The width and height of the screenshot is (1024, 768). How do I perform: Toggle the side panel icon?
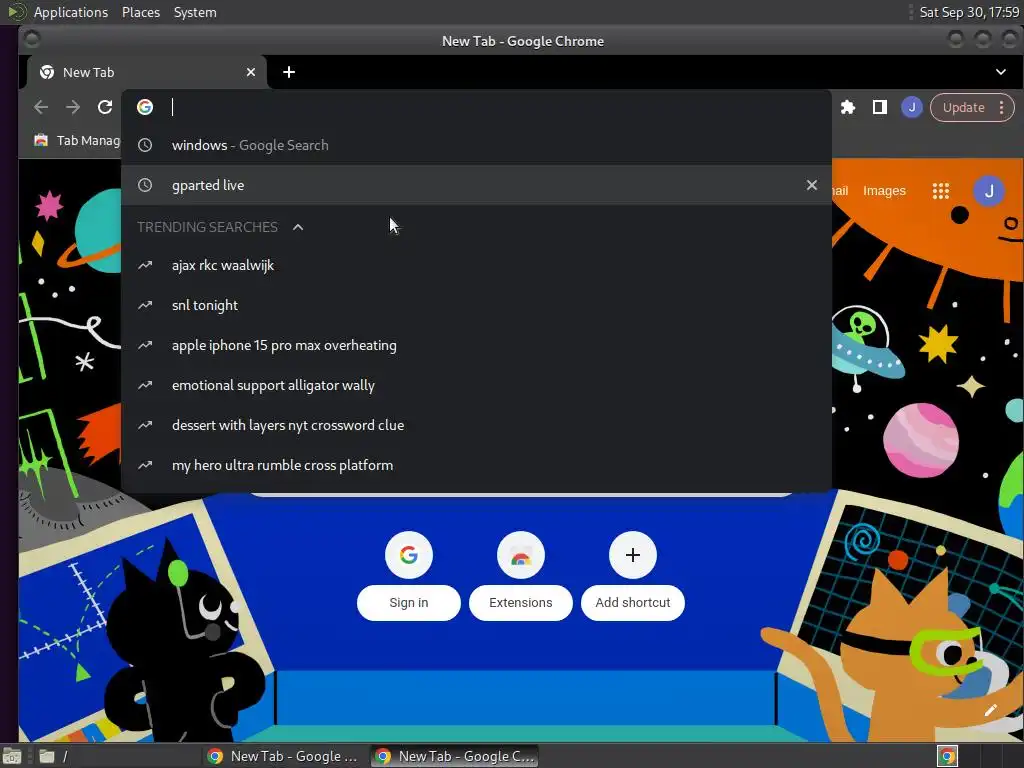(x=880, y=107)
